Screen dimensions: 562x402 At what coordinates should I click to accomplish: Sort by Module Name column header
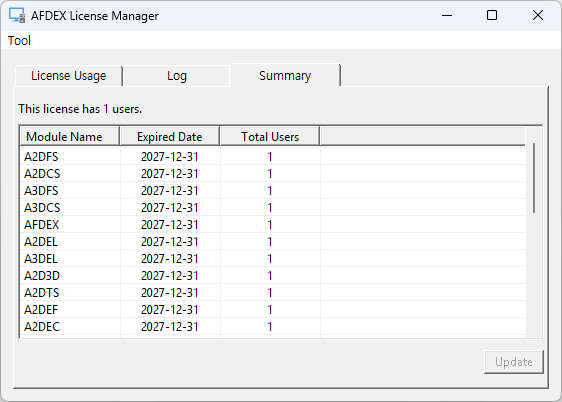pyautogui.click(x=69, y=137)
